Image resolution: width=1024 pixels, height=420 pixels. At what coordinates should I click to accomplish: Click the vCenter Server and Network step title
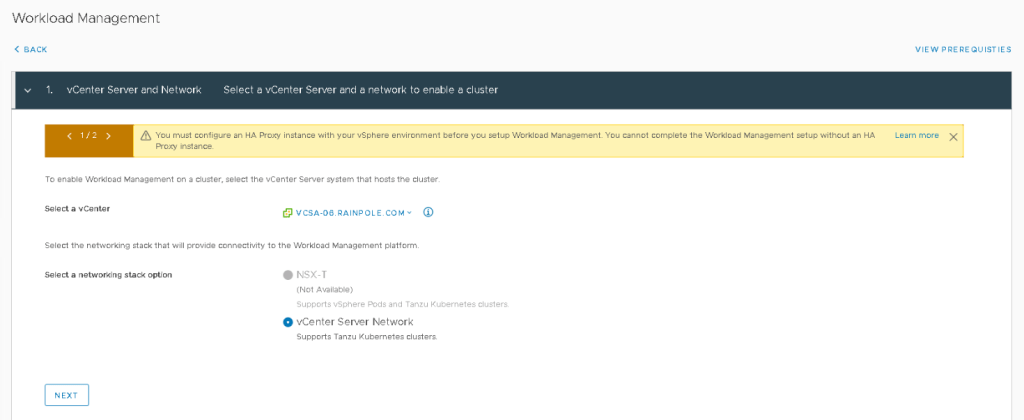[x=134, y=90]
